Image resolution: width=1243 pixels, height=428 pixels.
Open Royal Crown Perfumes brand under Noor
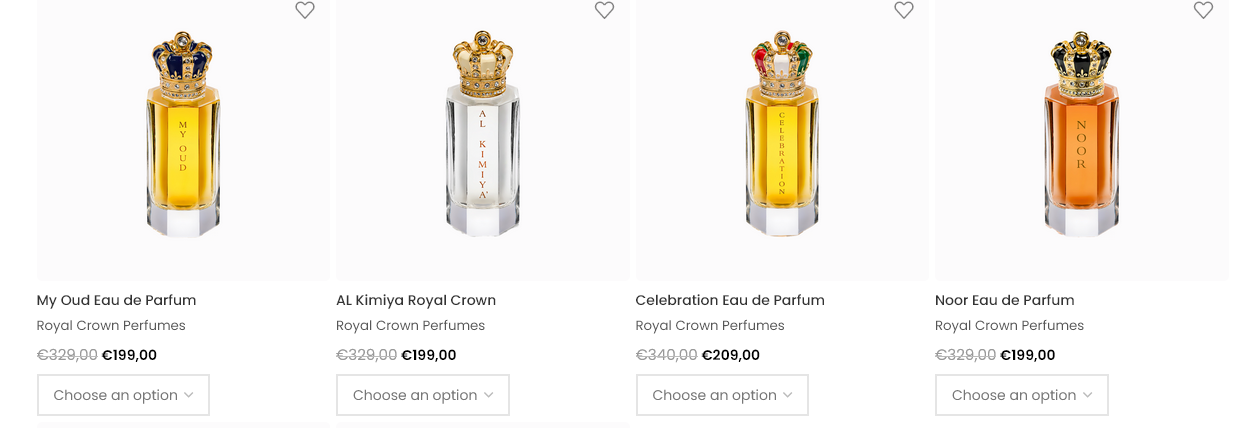coord(1009,326)
